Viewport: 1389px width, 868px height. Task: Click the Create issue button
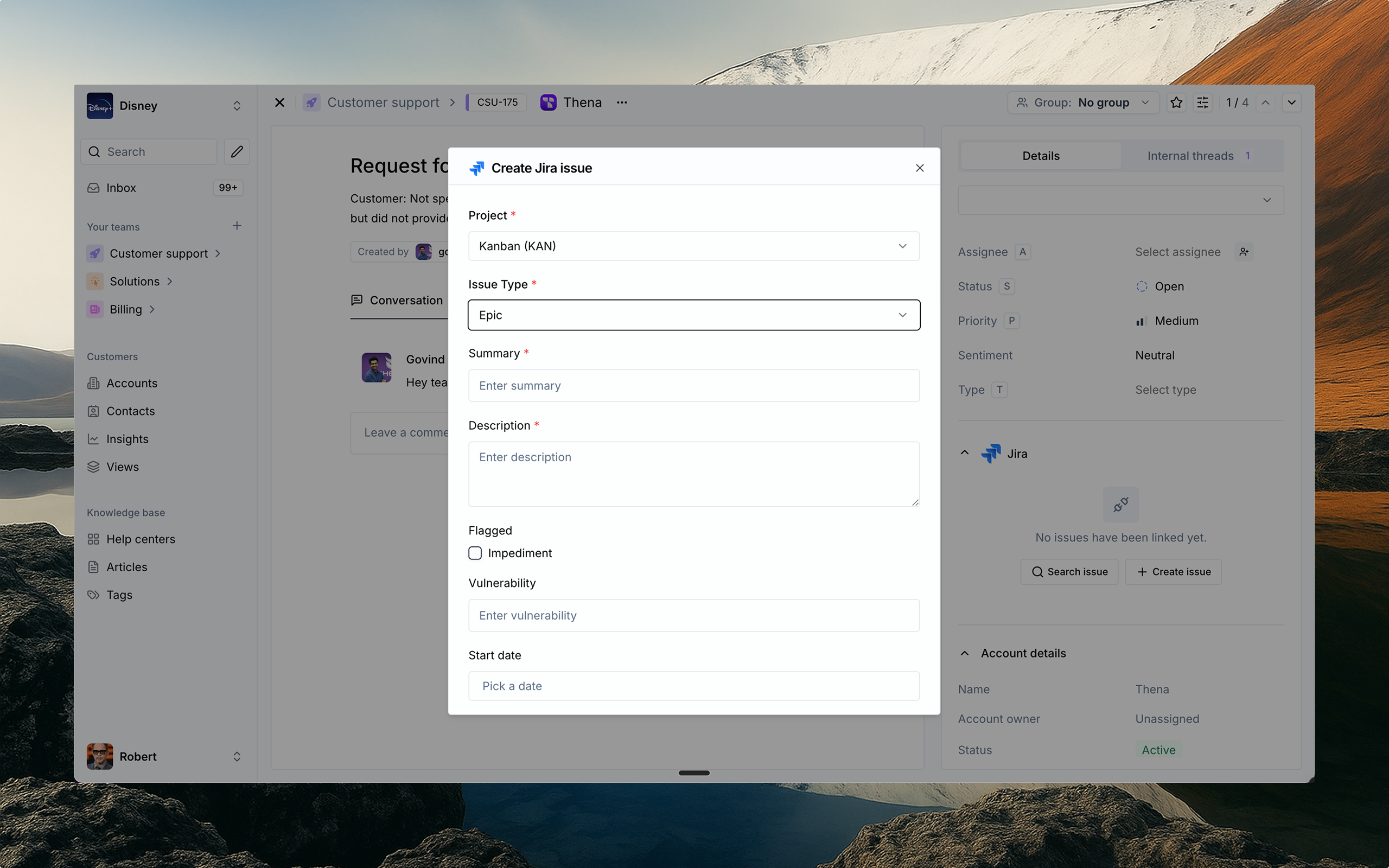(x=1173, y=572)
